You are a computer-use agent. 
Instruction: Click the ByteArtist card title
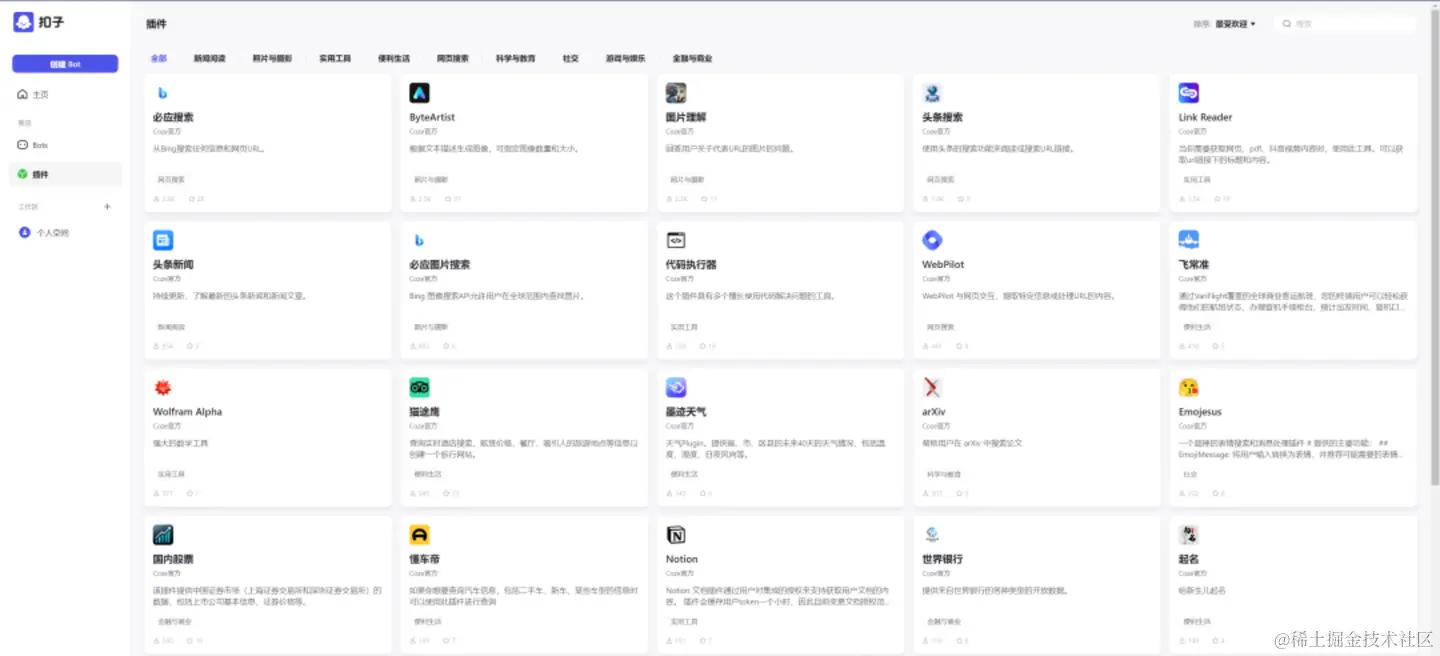[432, 117]
